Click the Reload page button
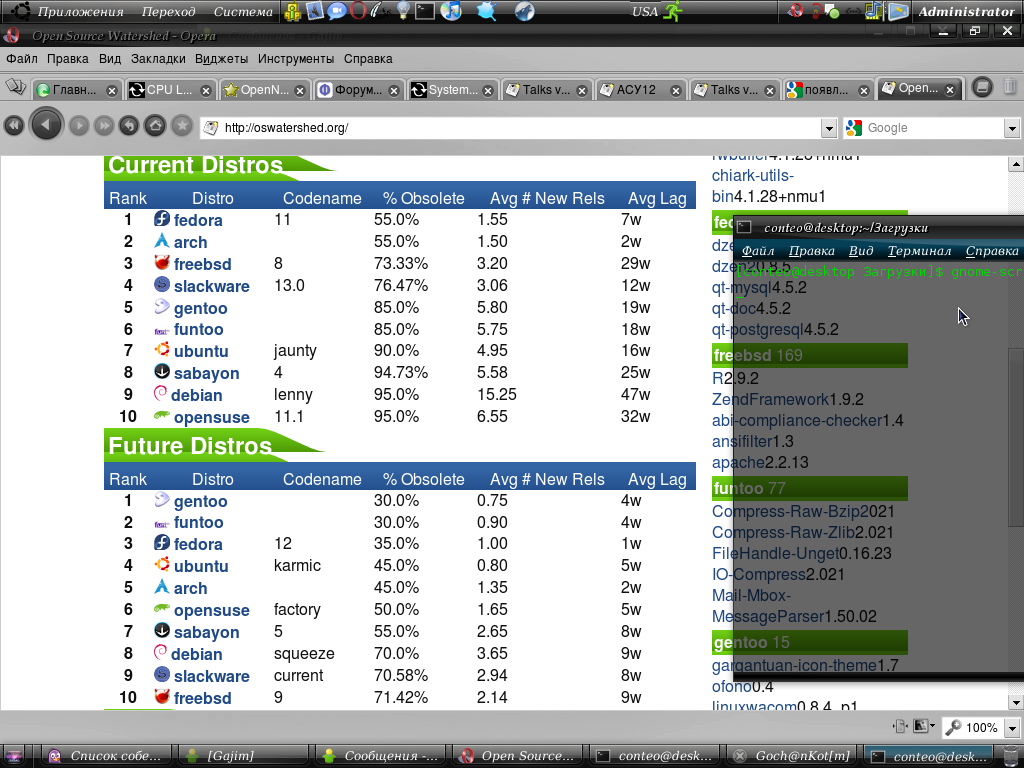Image resolution: width=1024 pixels, height=768 pixels. tap(128, 126)
